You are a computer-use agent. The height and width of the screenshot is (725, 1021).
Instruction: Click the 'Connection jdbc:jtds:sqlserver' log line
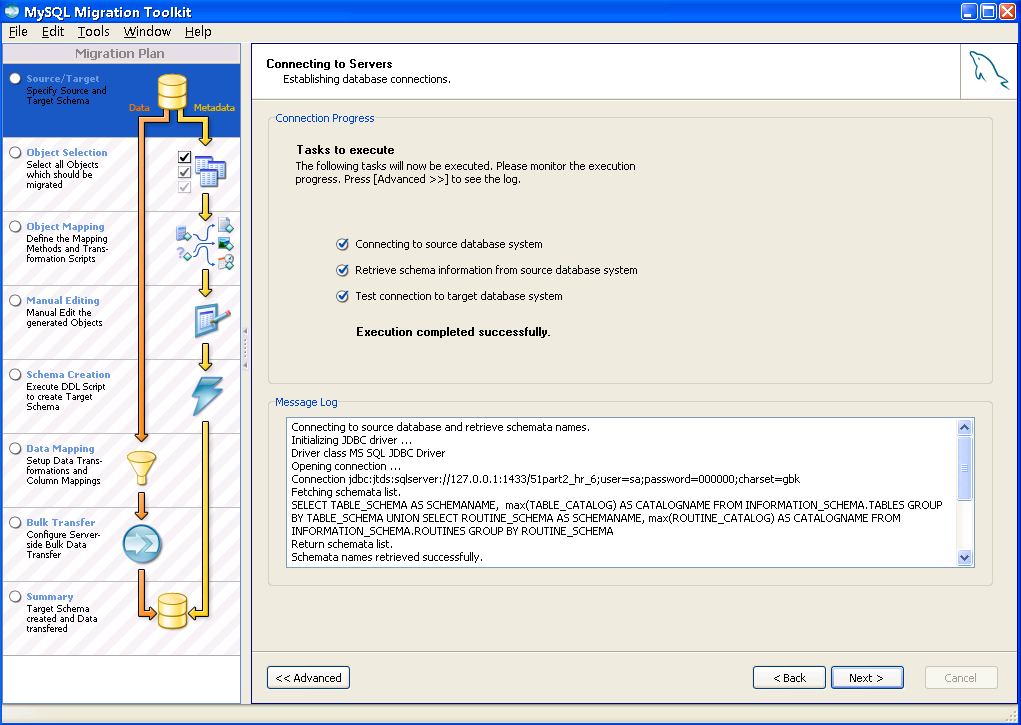pyautogui.click(x=546, y=479)
